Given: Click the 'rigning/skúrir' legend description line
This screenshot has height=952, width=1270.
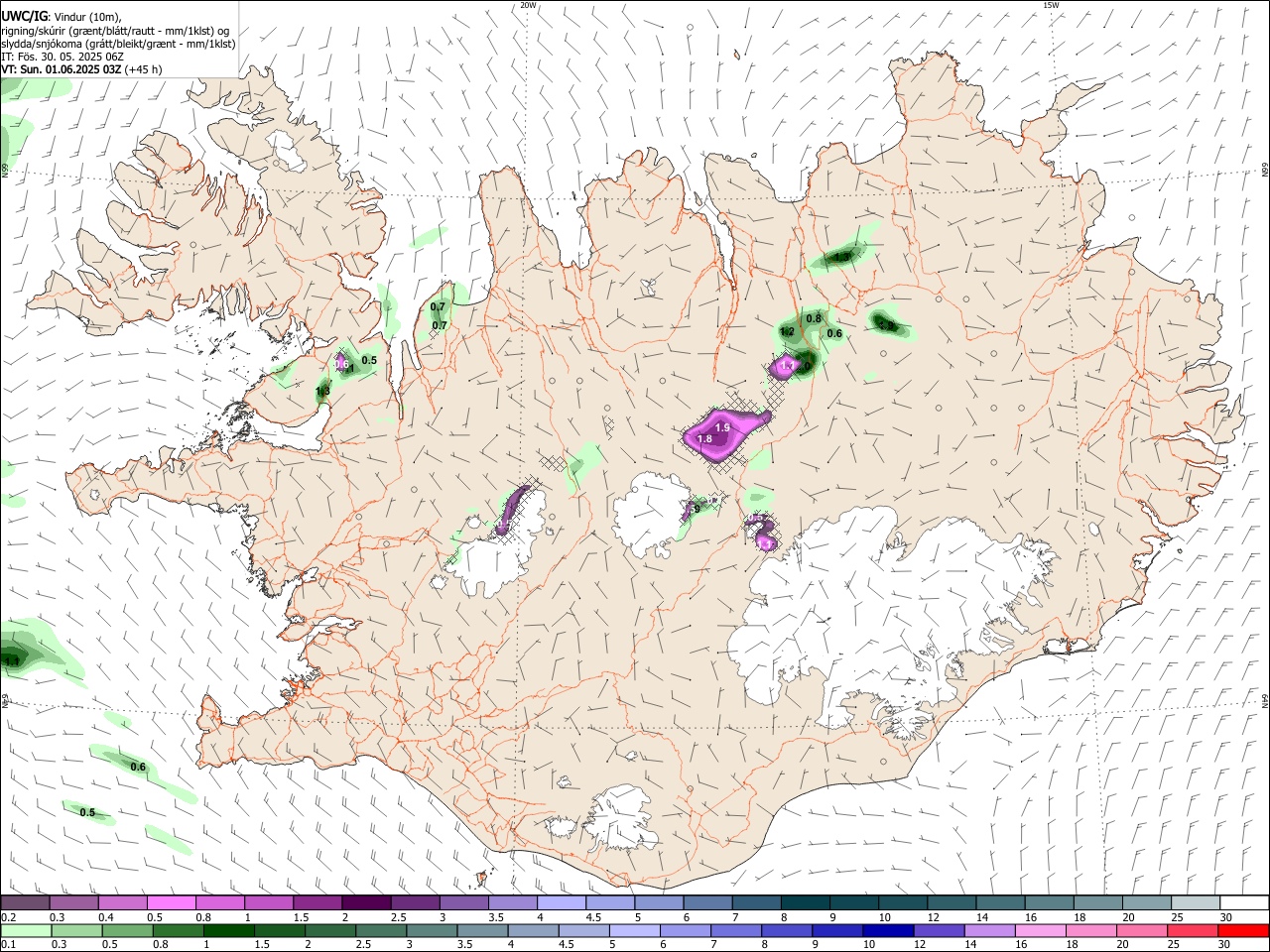Looking at the screenshot, I should tap(115, 31).
